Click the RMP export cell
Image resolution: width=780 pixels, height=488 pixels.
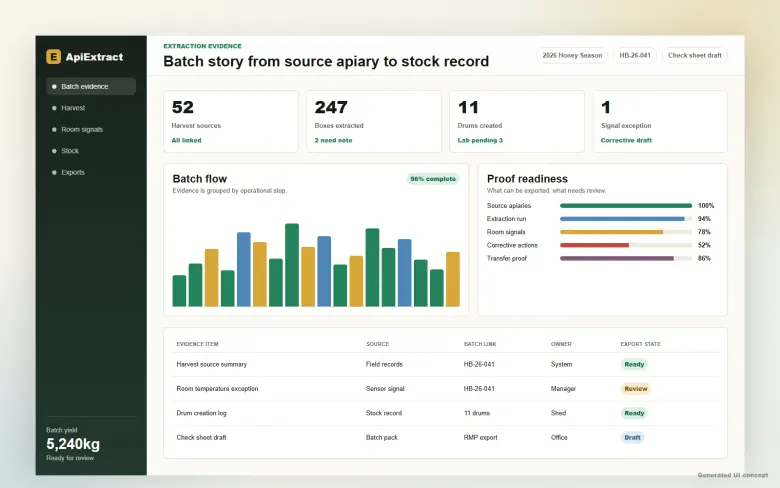(x=481, y=437)
